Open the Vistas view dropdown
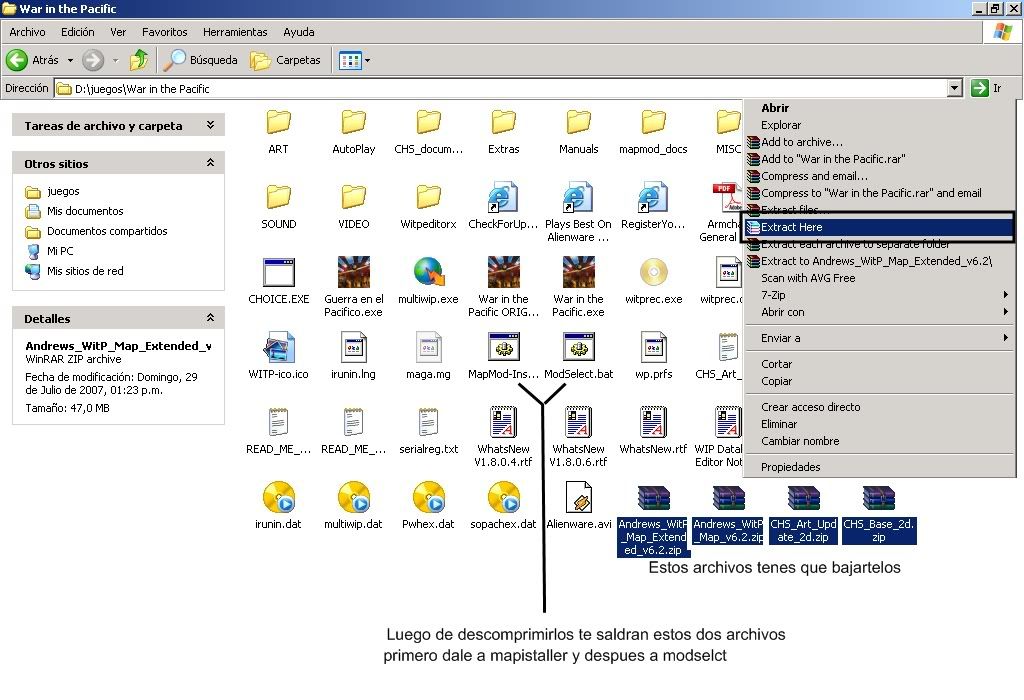Viewport: 1024px width, 700px height. point(367,60)
